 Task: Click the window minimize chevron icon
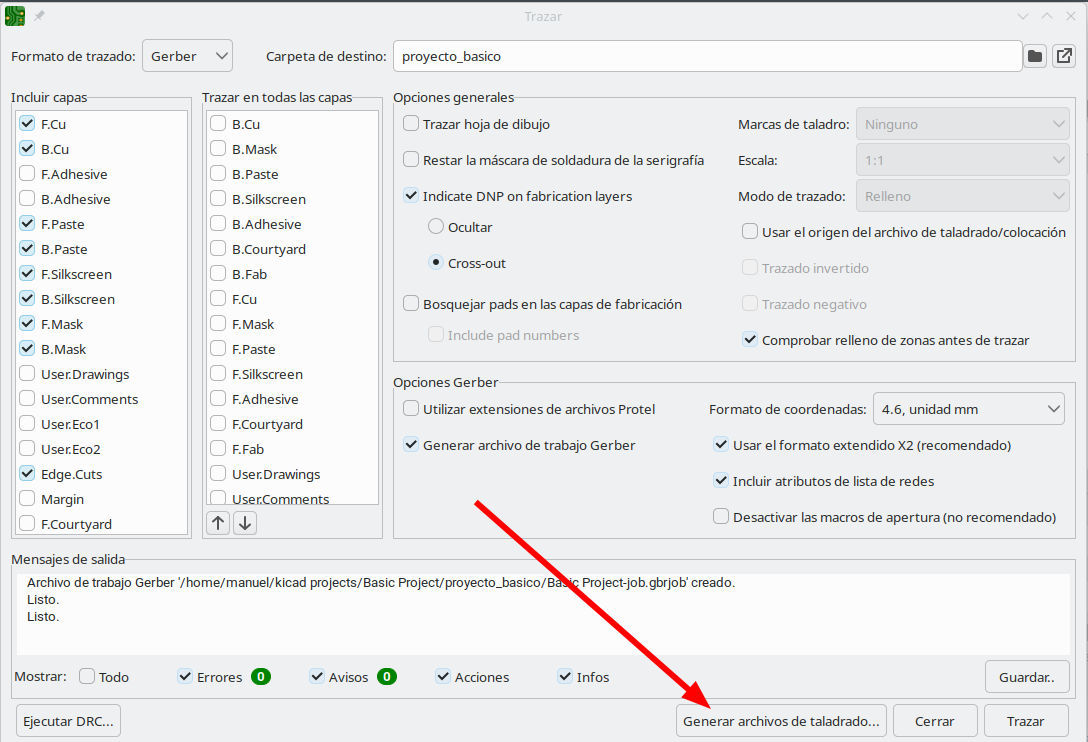click(1022, 16)
